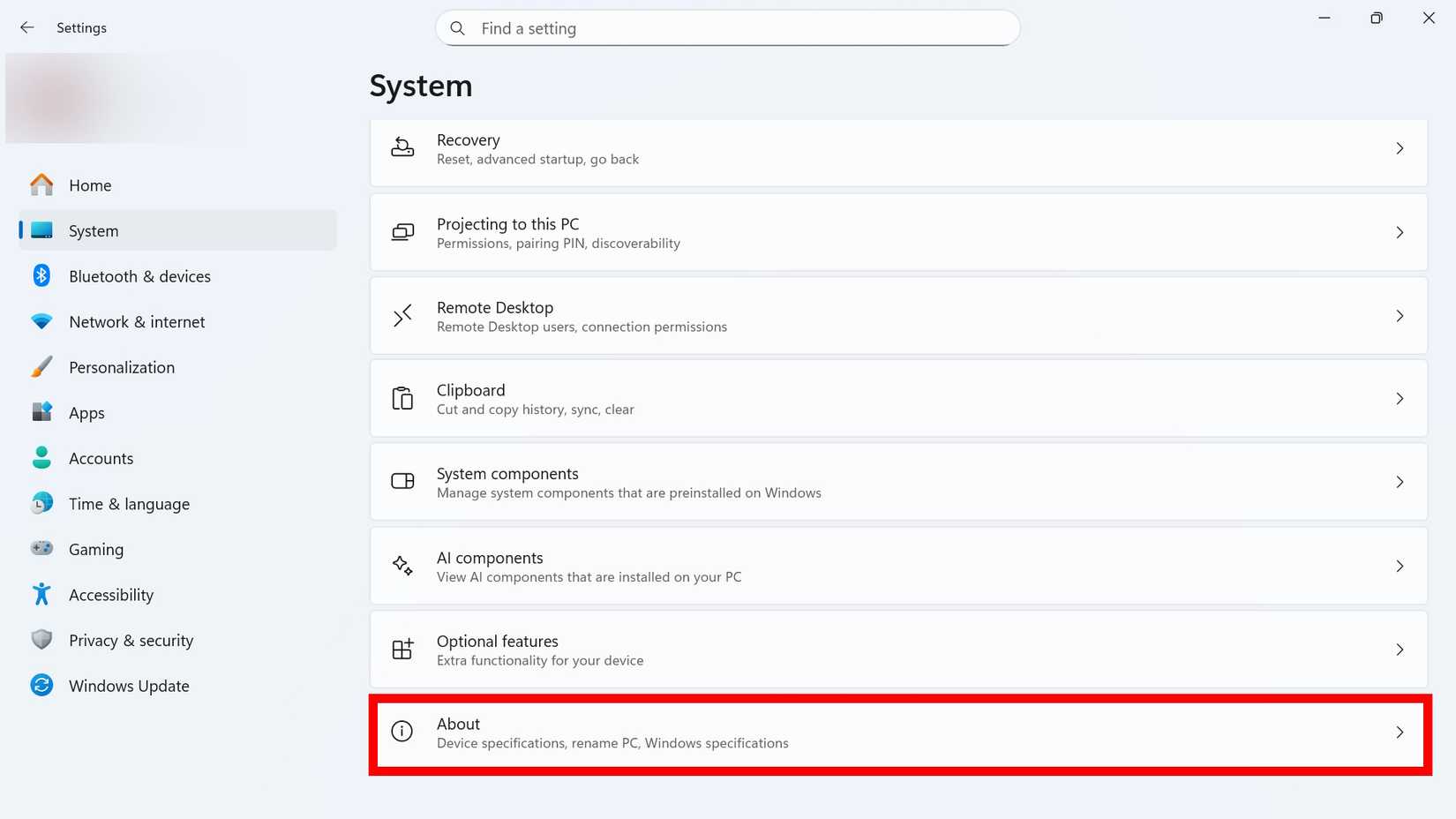Click the AI components sparkle icon

[402, 566]
